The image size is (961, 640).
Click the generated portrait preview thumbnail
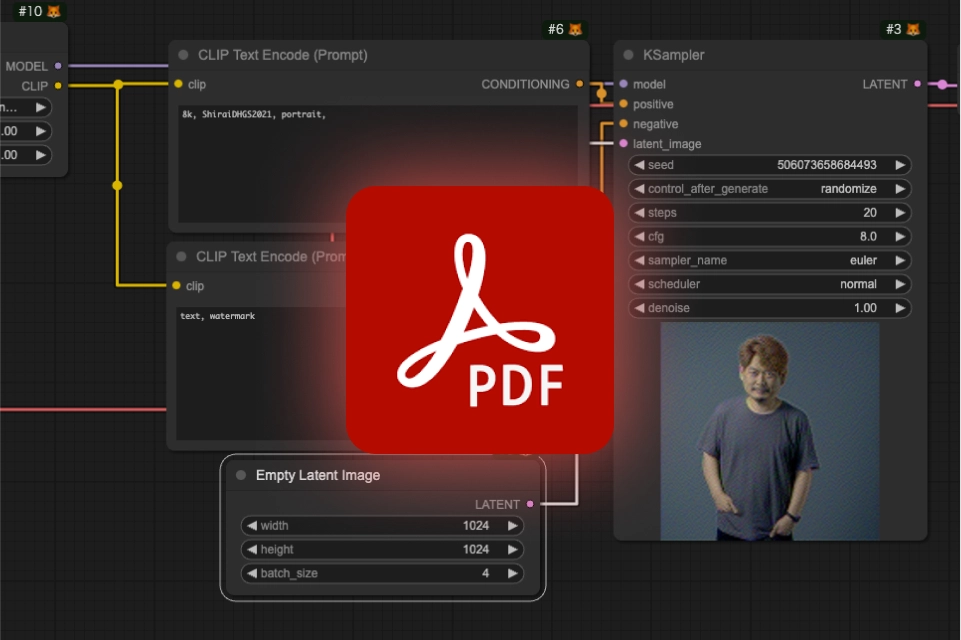coord(770,432)
